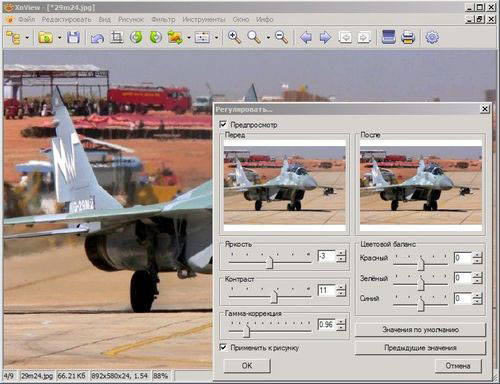Click the Перед preview thumbnail
The height and width of the screenshot is (384, 500).
coord(285,185)
